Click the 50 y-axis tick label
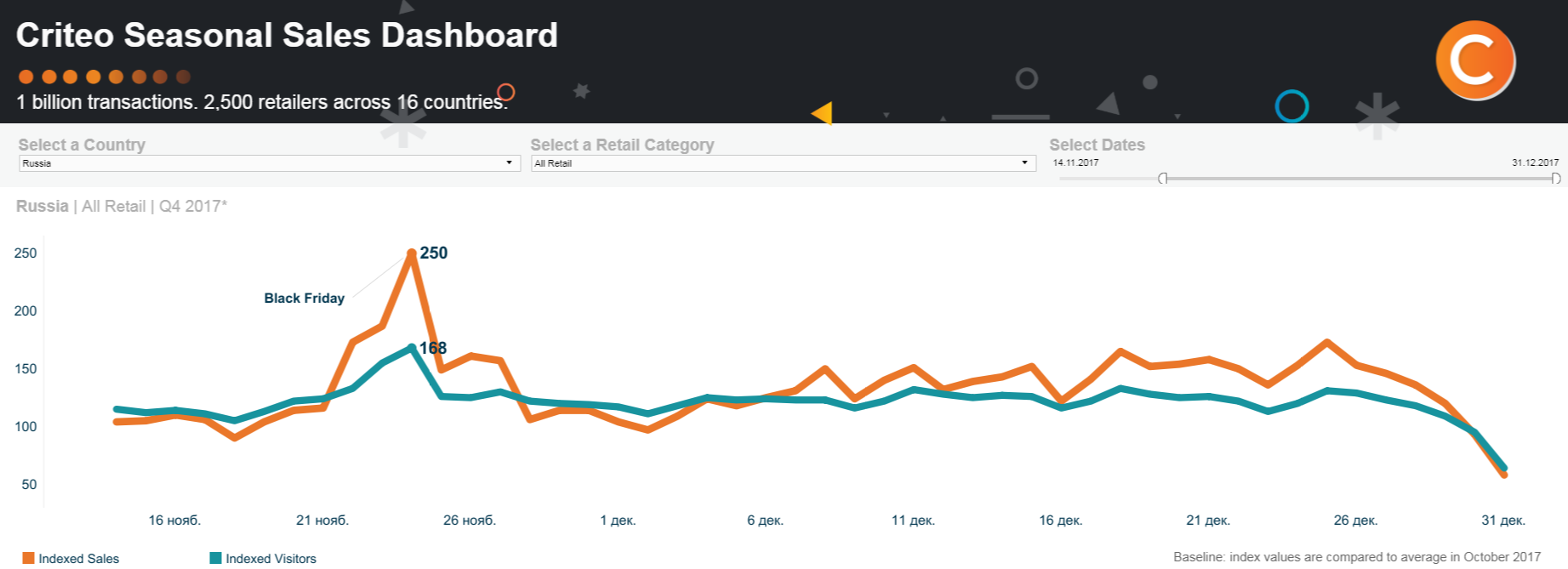Viewport: 1568px width, 569px height. click(29, 485)
